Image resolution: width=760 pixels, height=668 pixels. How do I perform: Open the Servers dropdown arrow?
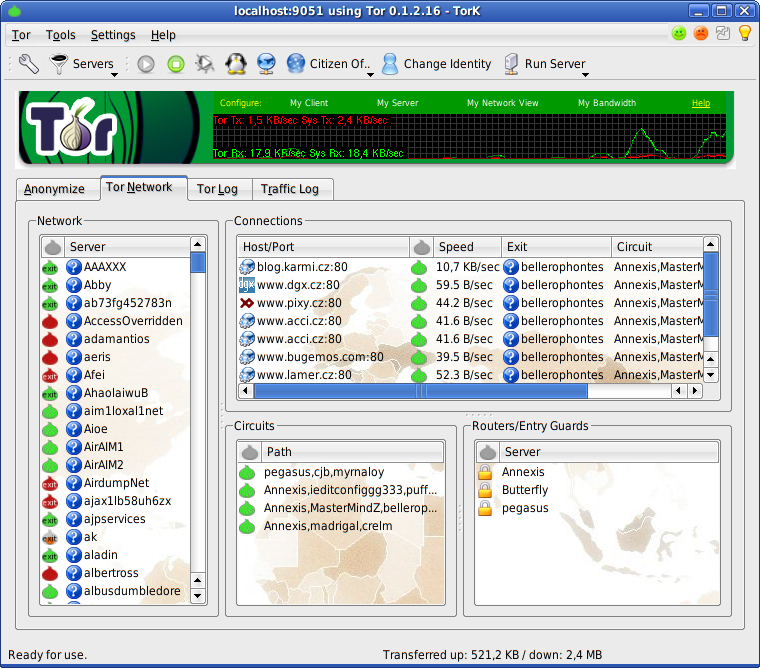[114, 75]
